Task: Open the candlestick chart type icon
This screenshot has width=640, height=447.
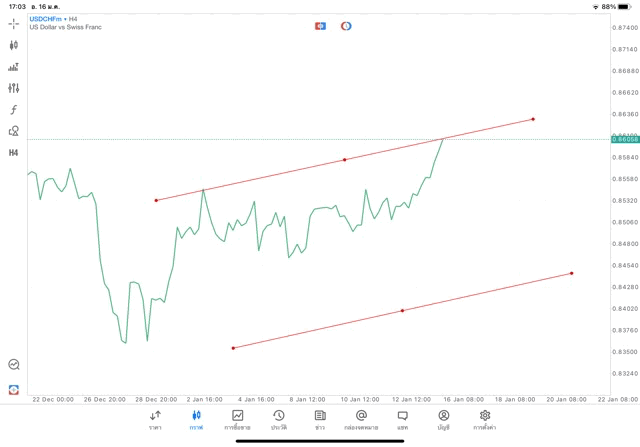Action: point(14,45)
